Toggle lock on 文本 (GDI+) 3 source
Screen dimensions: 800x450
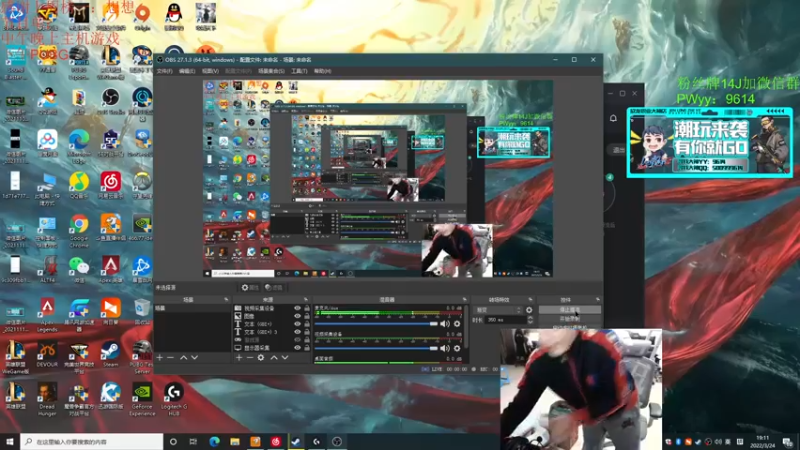tap(307, 332)
